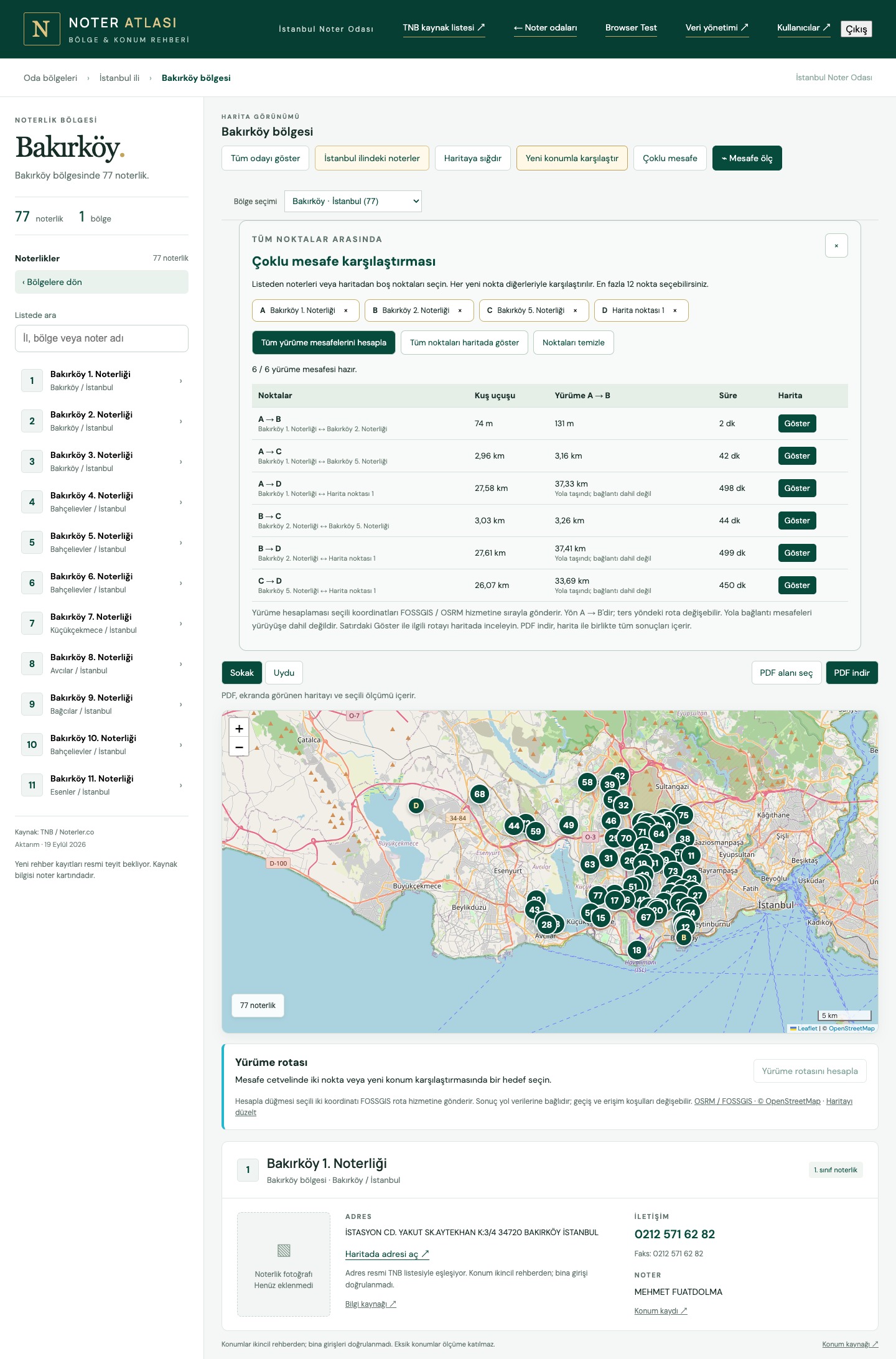Click Tüm yürüme mesafelerini hesapla button
896x1359 pixels.
(x=324, y=343)
